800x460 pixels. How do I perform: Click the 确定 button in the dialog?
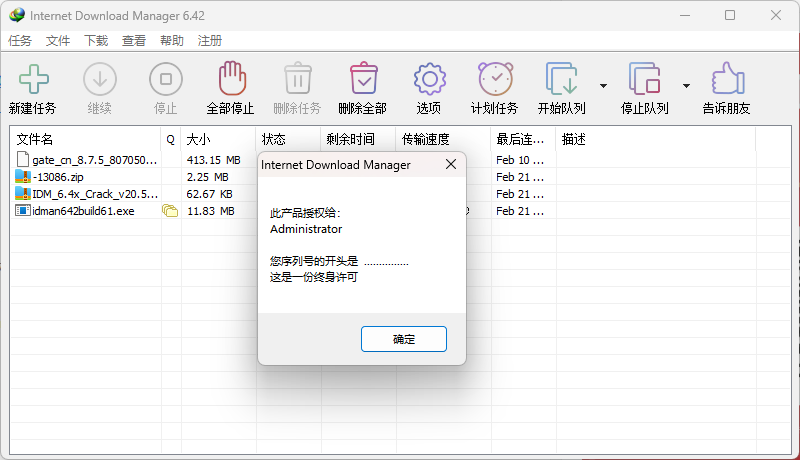pos(403,339)
